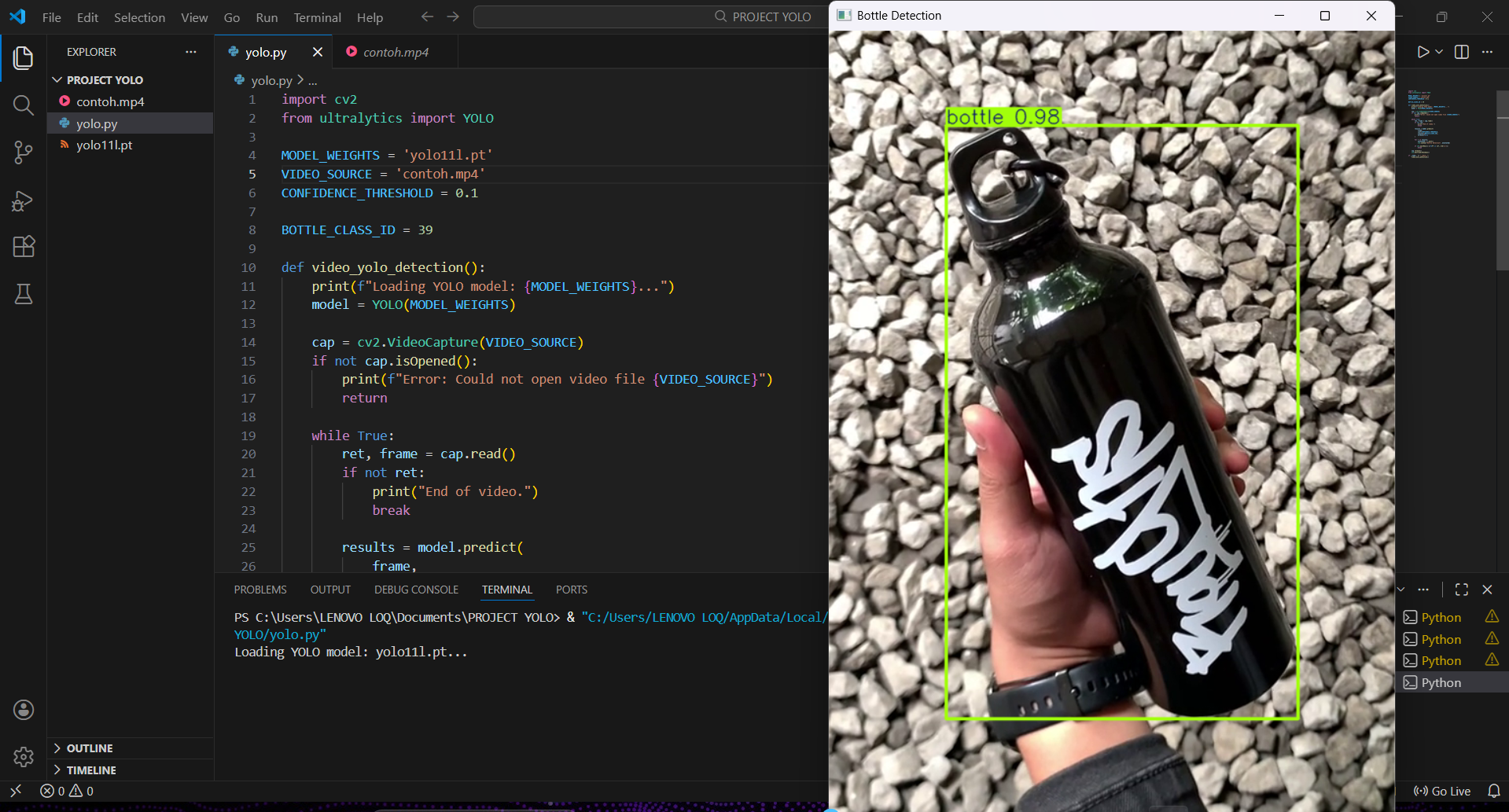Open Run and Debug view
This screenshot has height=812, width=1509.
24,200
